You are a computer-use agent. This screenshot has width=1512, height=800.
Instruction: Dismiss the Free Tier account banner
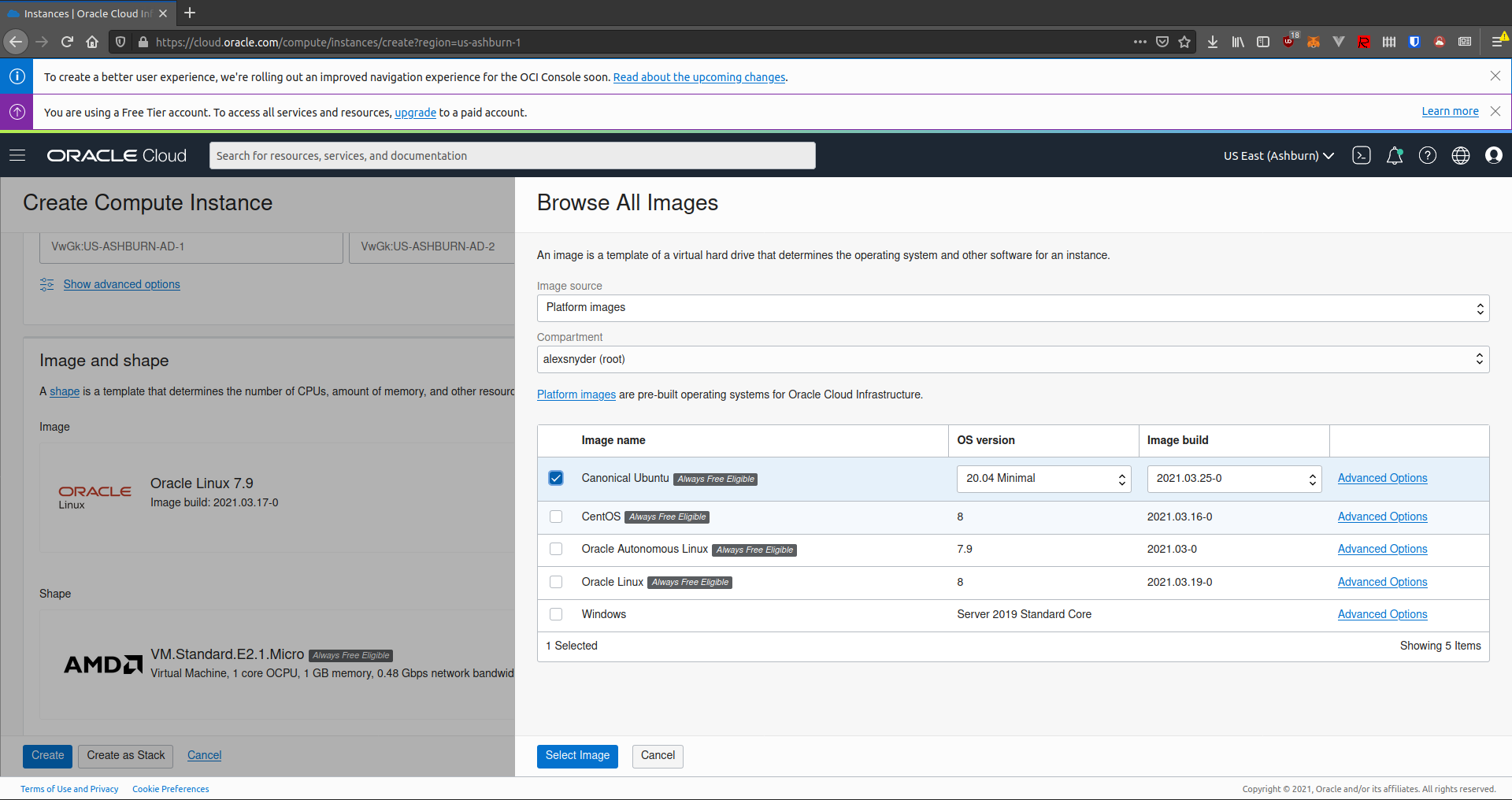pos(1495,111)
